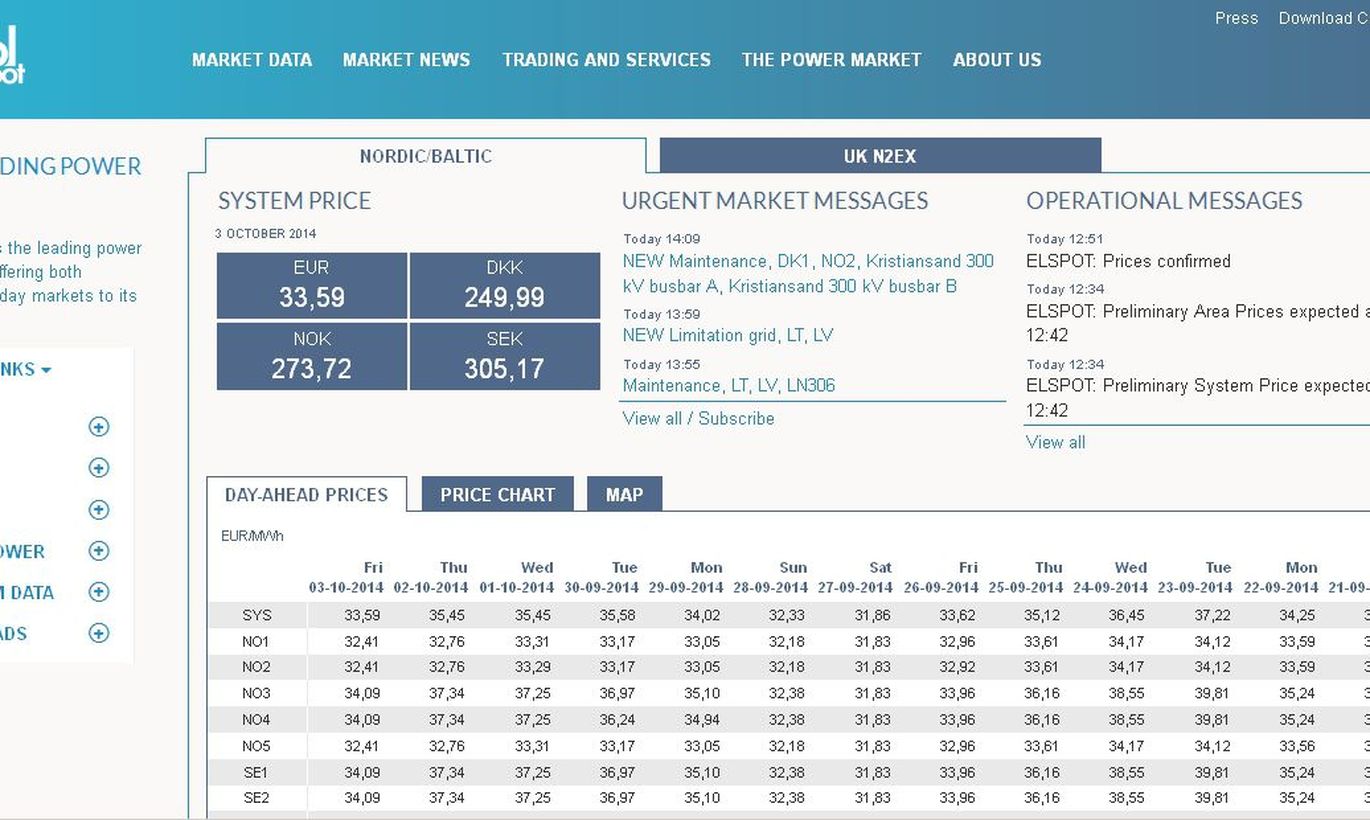Image resolution: width=1370 pixels, height=820 pixels.
Task: Select the MAP tab
Action: pos(624,494)
